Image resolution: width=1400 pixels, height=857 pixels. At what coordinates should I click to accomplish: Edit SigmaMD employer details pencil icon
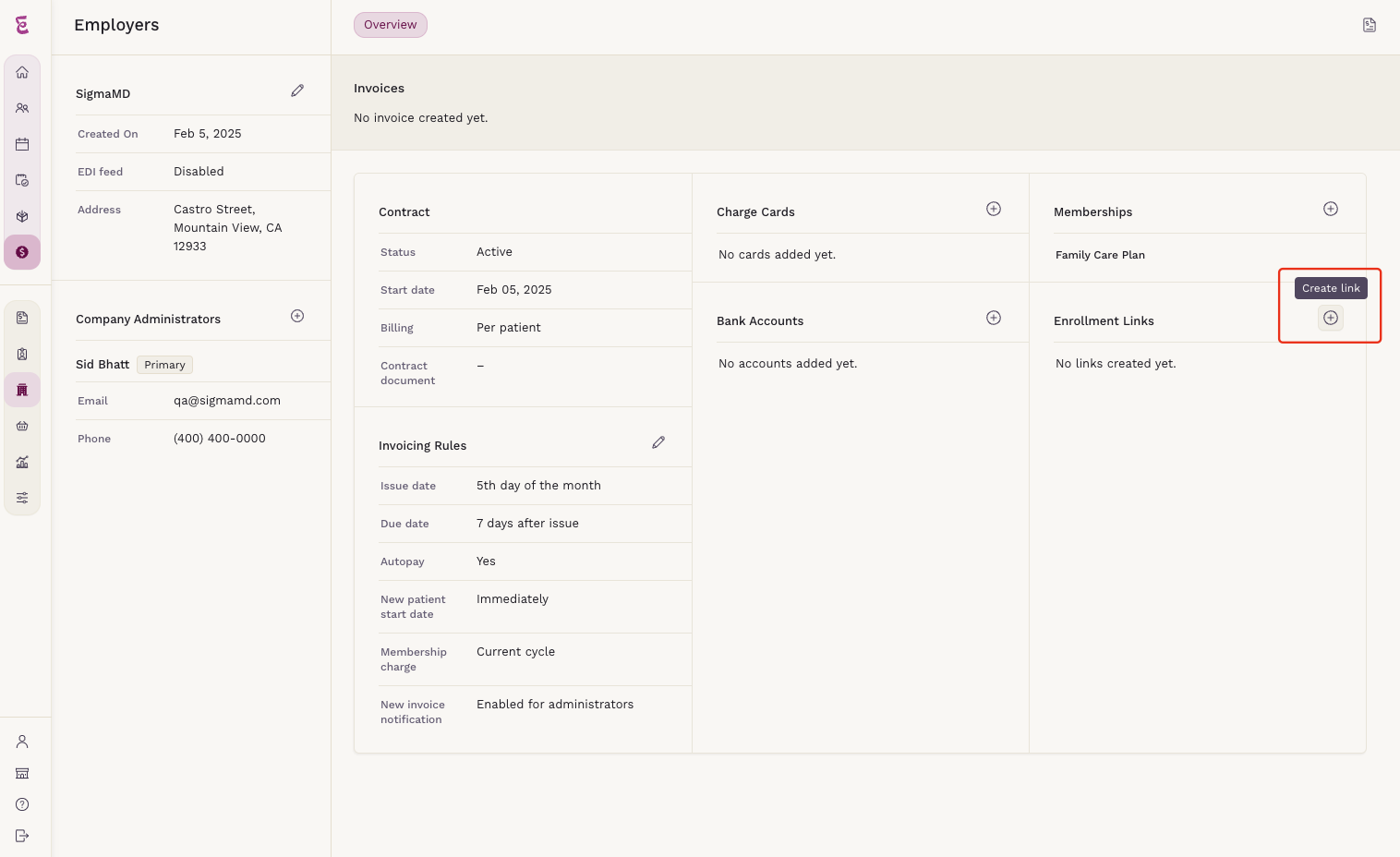pyautogui.click(x=297, y=91)
